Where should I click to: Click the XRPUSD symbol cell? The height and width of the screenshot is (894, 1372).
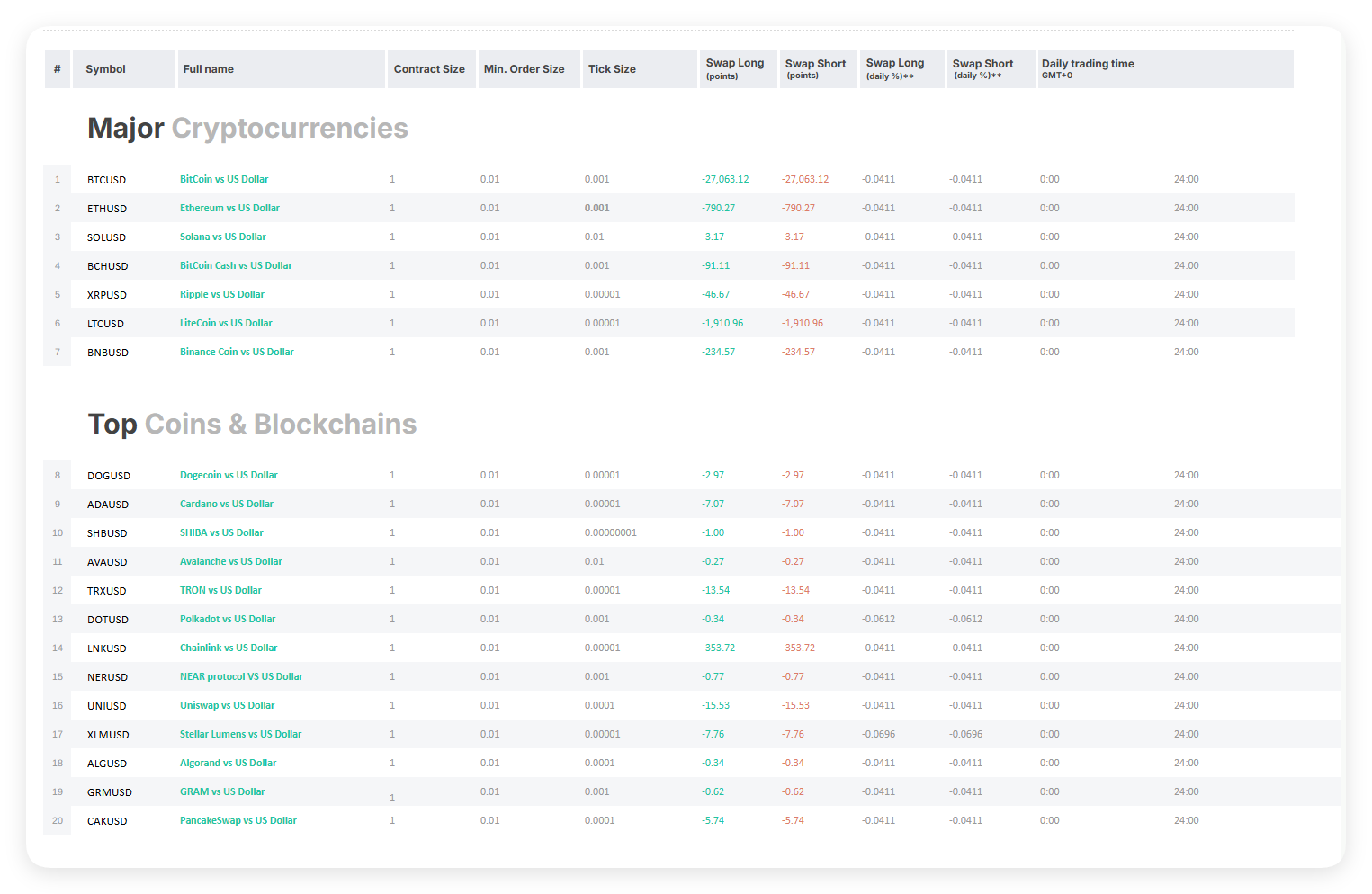pyautogui.click(x=107, y=295)
